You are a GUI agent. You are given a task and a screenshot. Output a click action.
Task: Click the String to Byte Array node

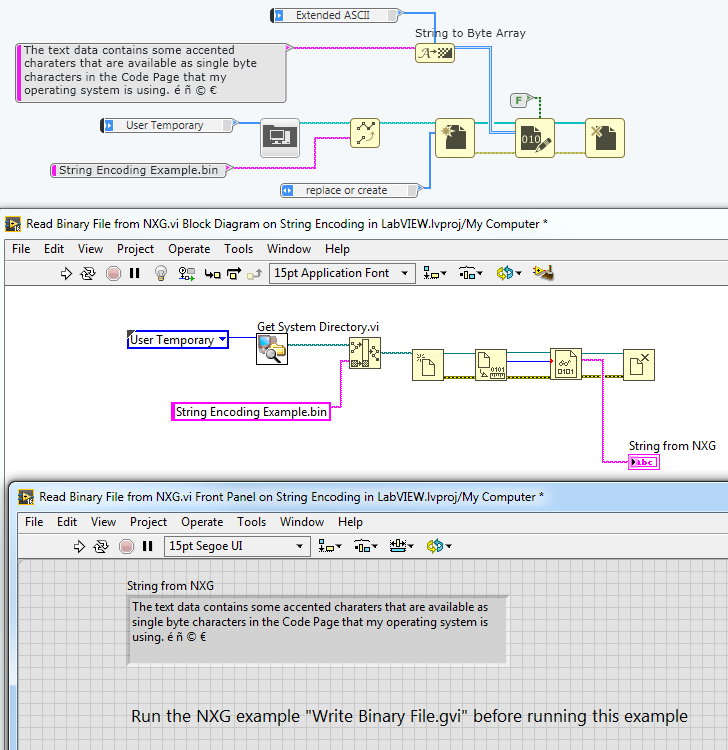(x=435, y=52)
